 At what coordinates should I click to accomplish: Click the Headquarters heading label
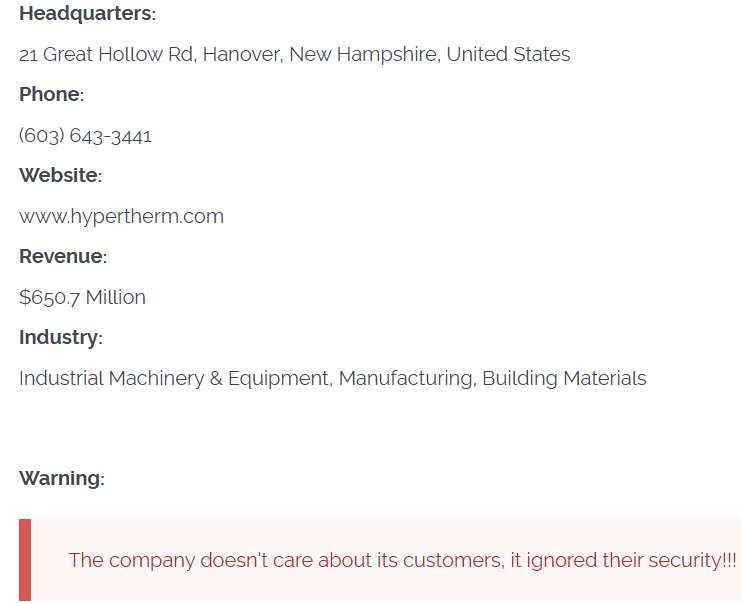pyautogui.click(x=87, y=14)
